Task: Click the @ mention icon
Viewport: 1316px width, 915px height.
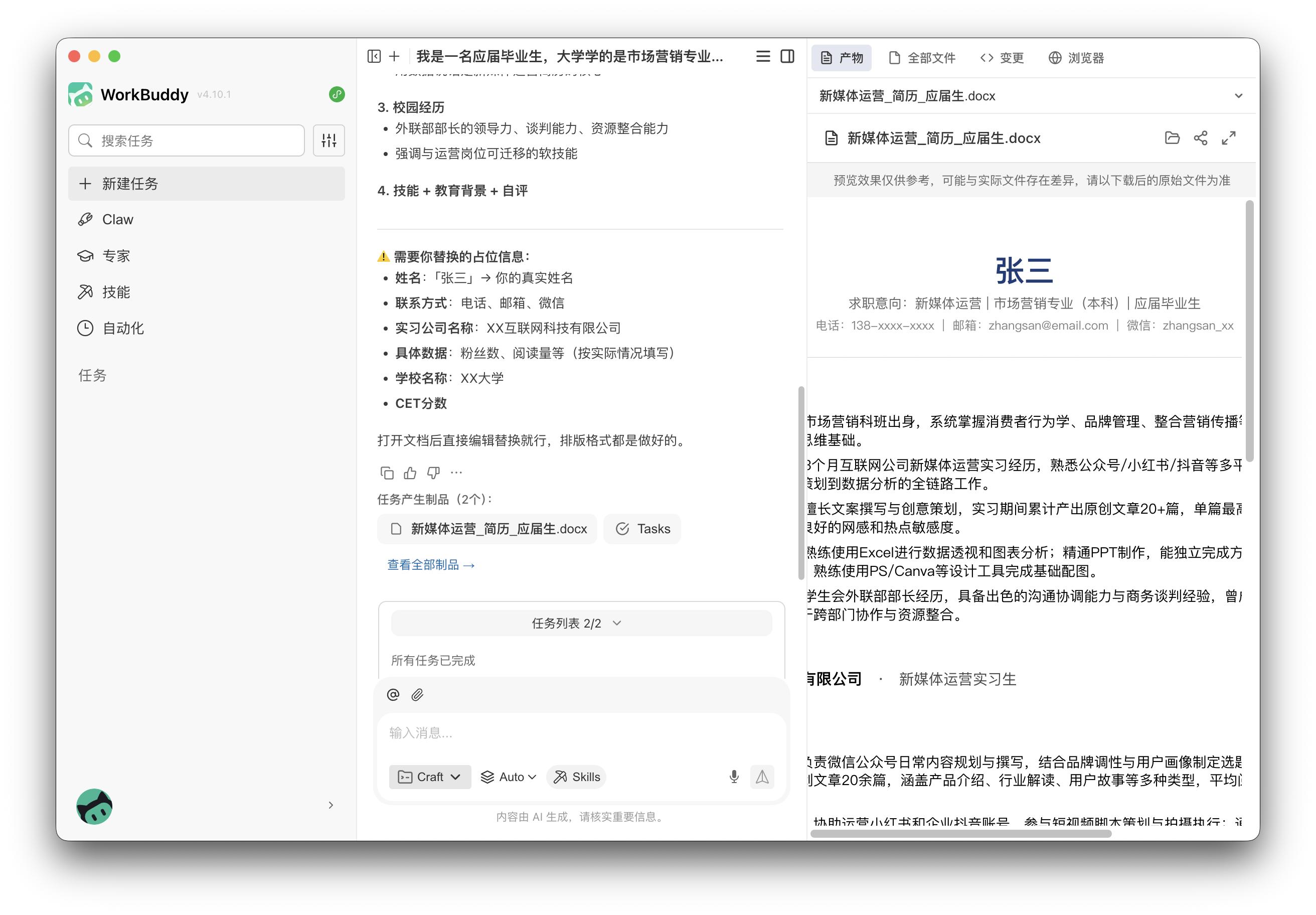Action: 393,695
